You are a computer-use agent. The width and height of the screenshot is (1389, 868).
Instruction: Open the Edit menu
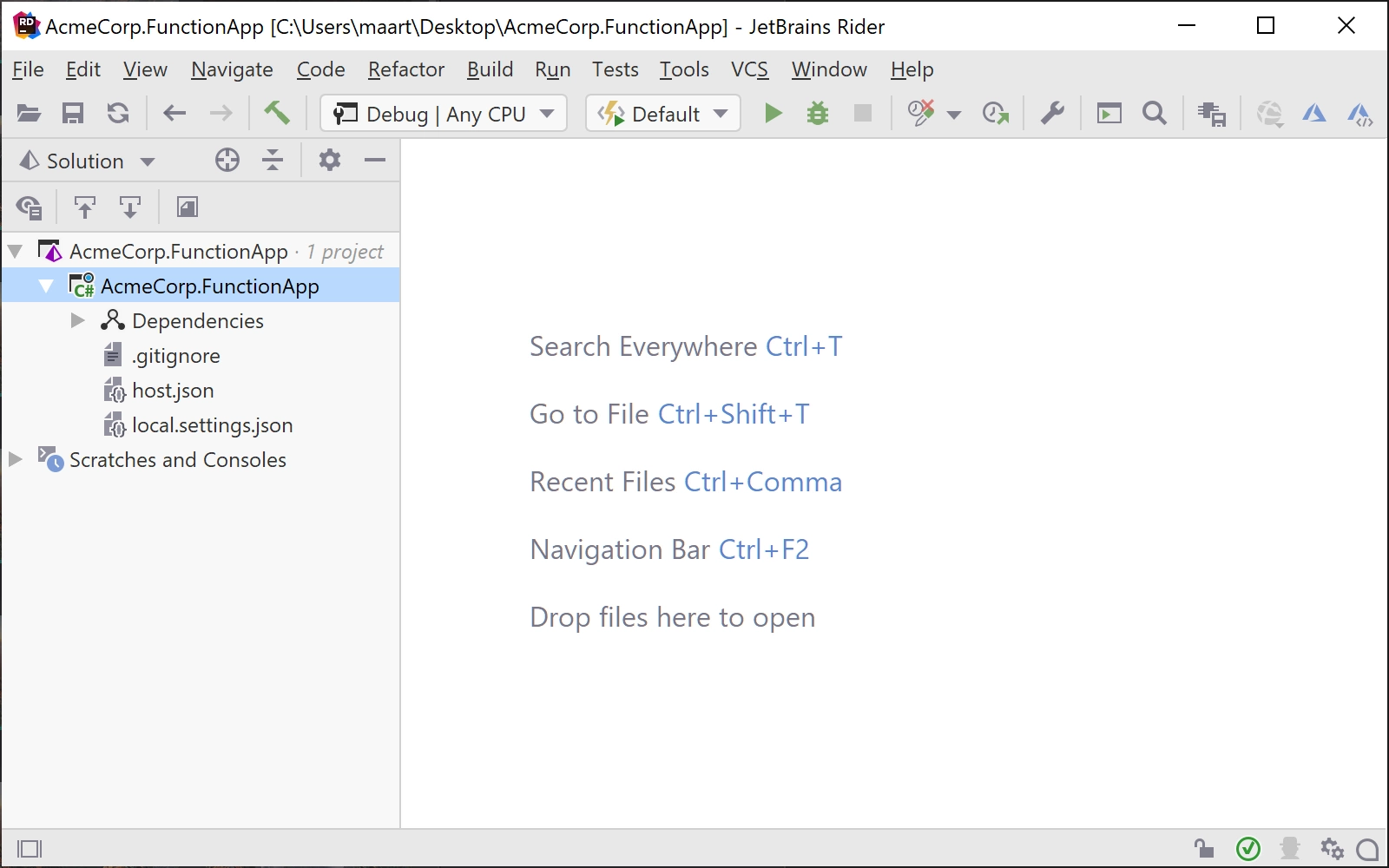[83, 69]
